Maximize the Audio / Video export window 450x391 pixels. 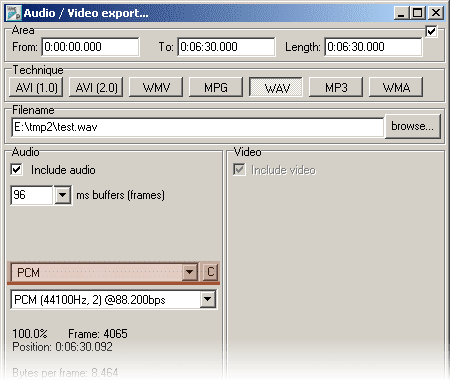click(x=417, y=13)
